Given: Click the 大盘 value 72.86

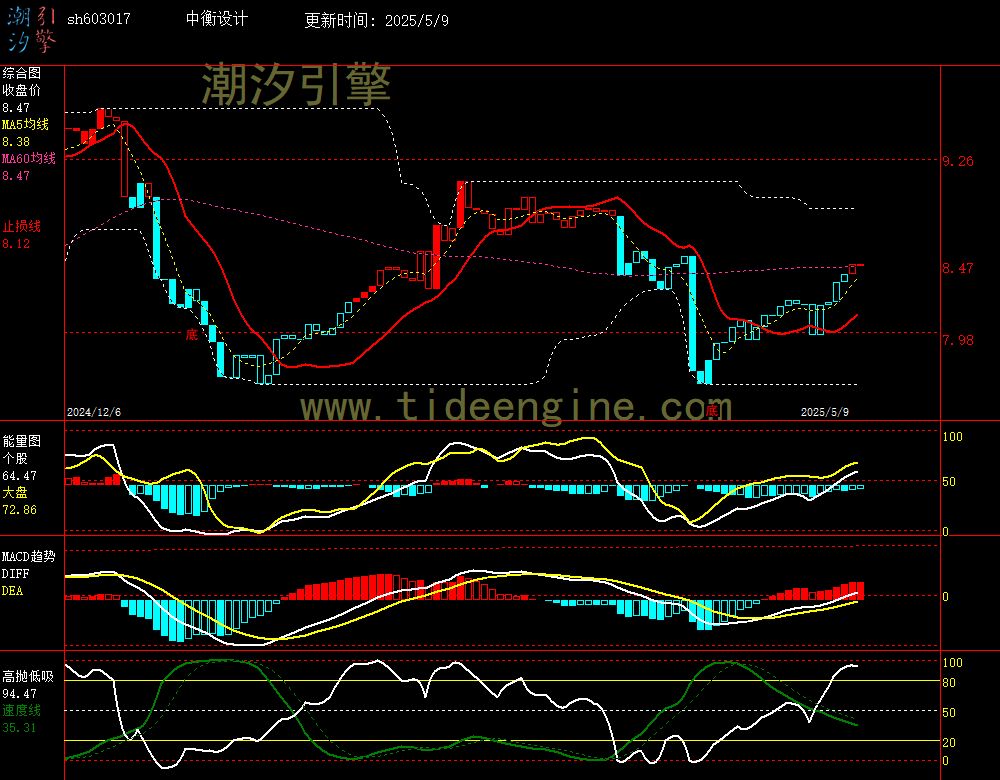Looking at the screenshot, I should (x=19, y=510).
